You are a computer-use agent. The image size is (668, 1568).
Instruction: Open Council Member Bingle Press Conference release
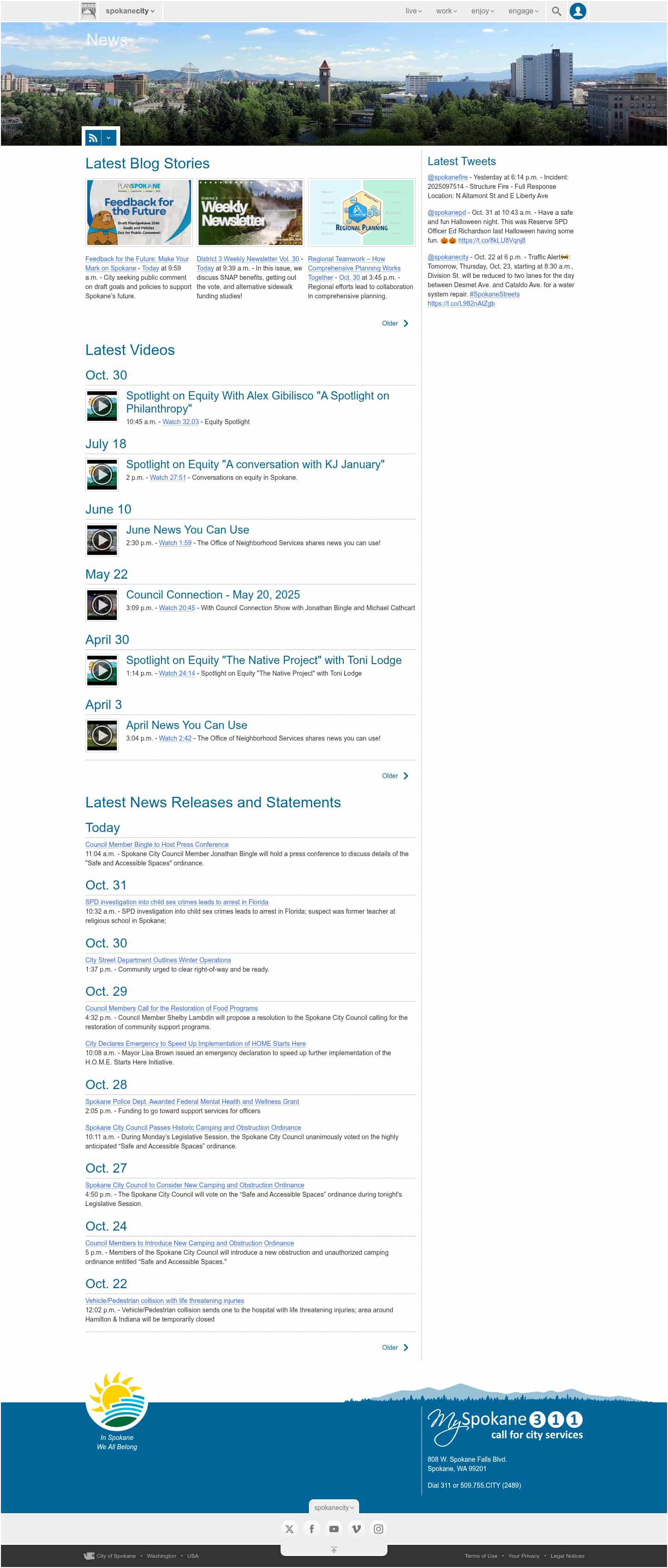pos(157,845)
